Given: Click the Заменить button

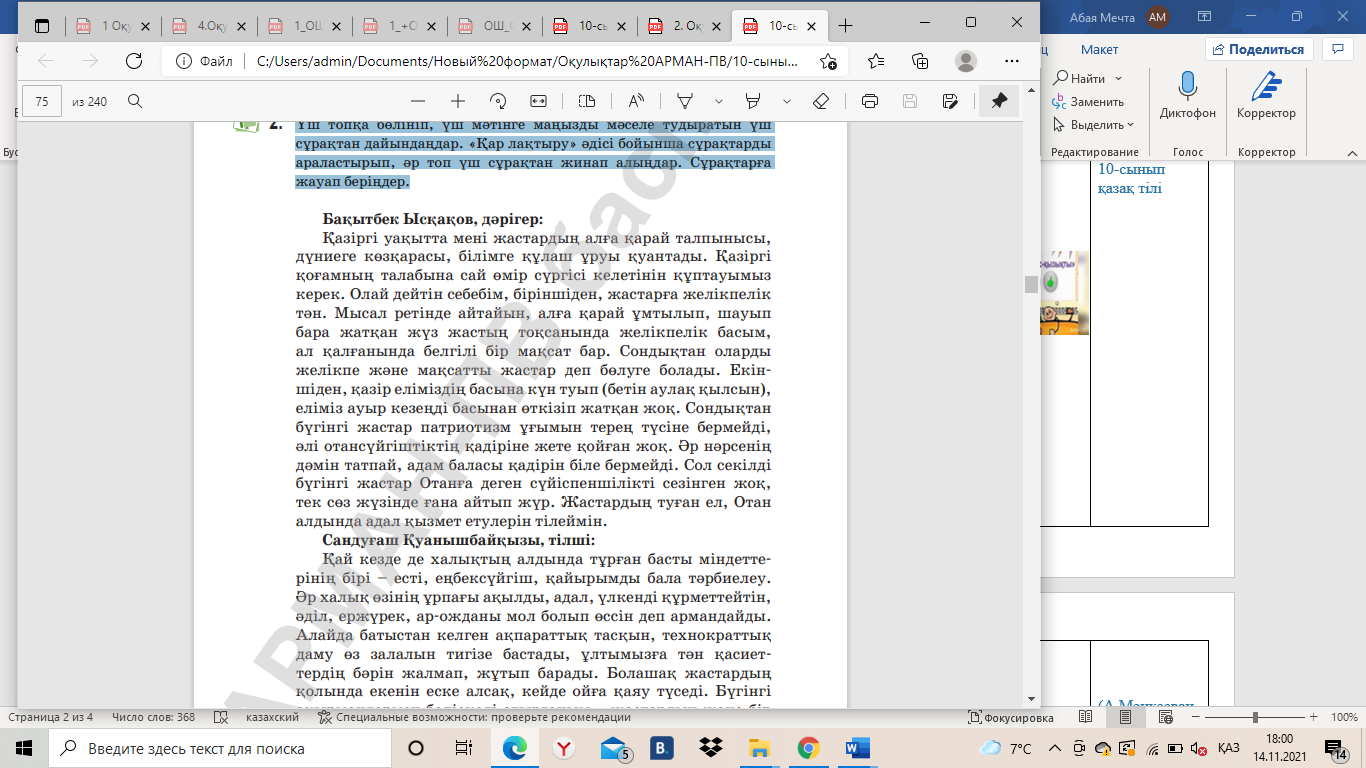Looking at the screenshot, I should tap(1088, 102).
